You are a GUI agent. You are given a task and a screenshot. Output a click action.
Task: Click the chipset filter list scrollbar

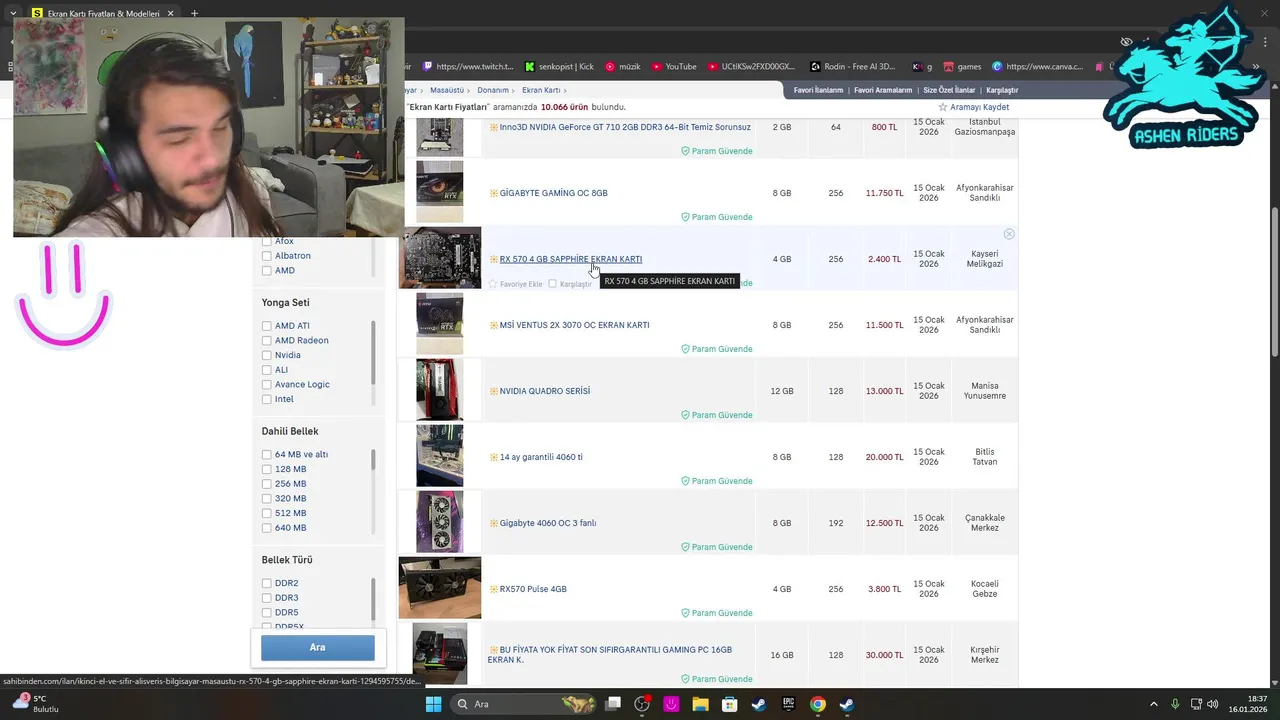(373, 351)
